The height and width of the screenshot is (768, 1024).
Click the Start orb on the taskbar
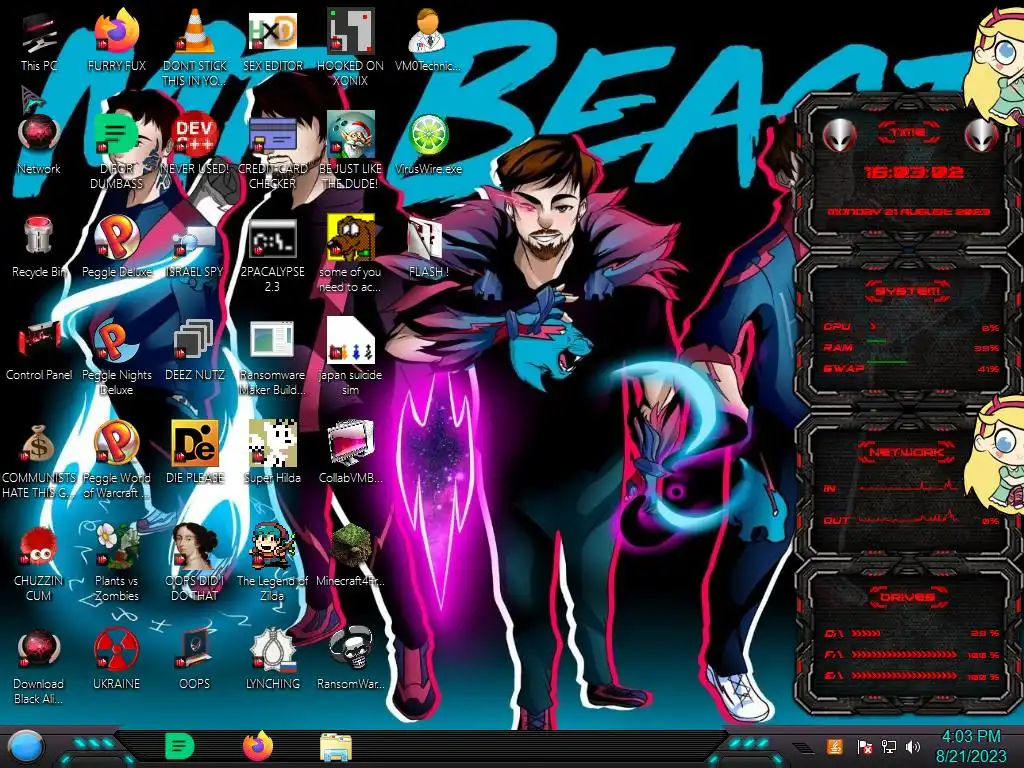(26, 747)
